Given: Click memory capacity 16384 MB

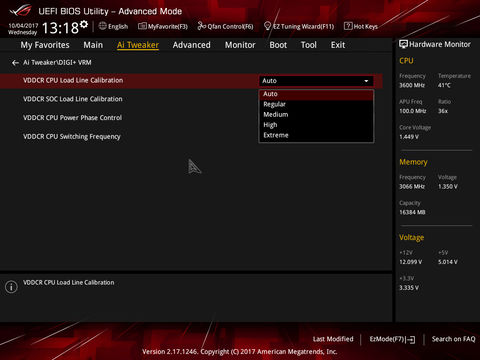Looking at the screenshot, I should coord(412,212).
